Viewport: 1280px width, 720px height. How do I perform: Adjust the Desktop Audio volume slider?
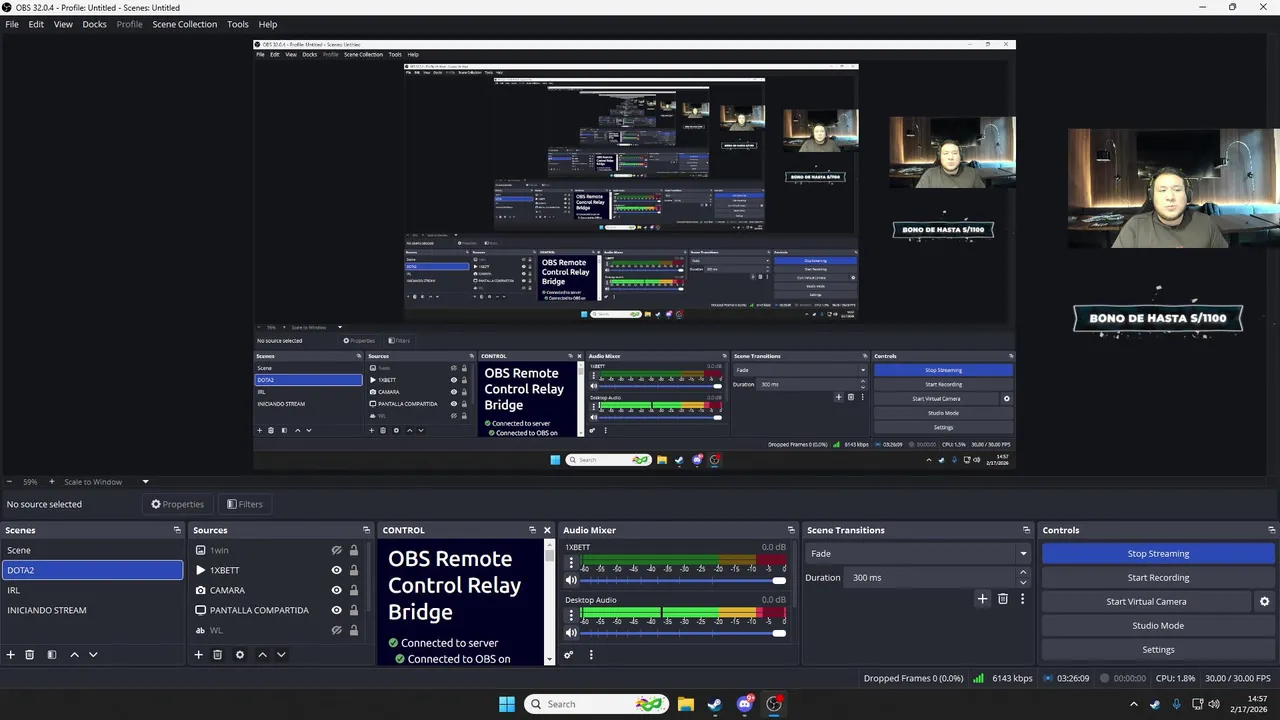[x=683, y=633]
